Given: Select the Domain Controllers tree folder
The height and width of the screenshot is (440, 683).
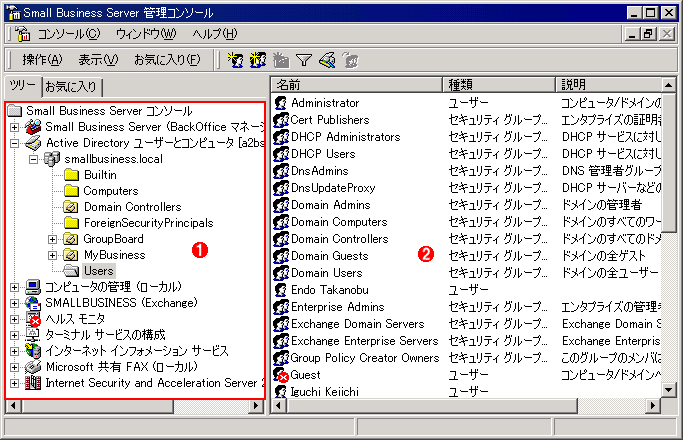Looking at the screenshot, I should (132, 207).
